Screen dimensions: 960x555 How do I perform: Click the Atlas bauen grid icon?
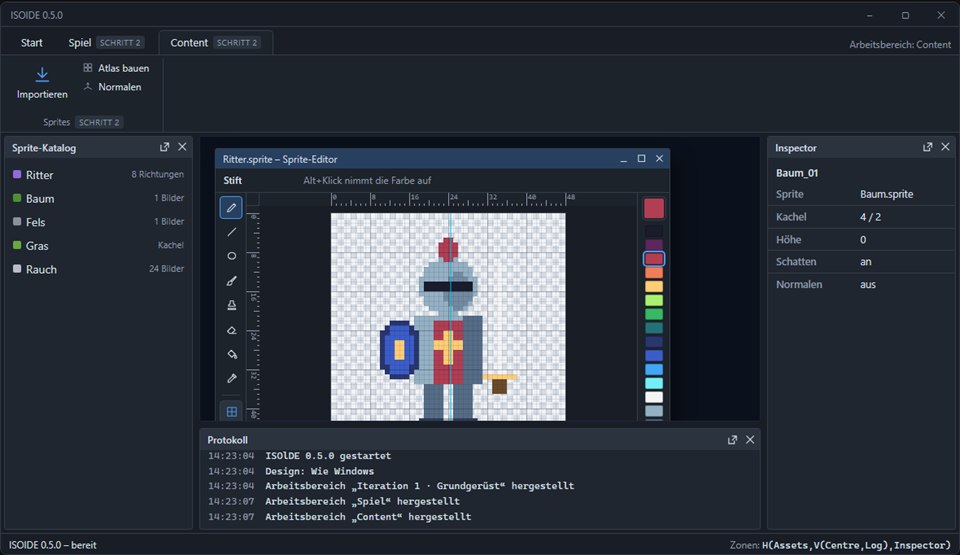(88, 68)
